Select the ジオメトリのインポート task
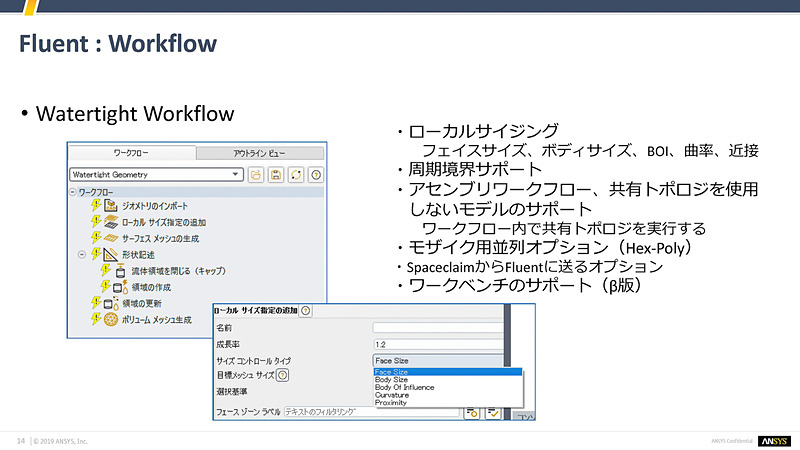This screenshot has height=450, width=800. click(155, 206)
